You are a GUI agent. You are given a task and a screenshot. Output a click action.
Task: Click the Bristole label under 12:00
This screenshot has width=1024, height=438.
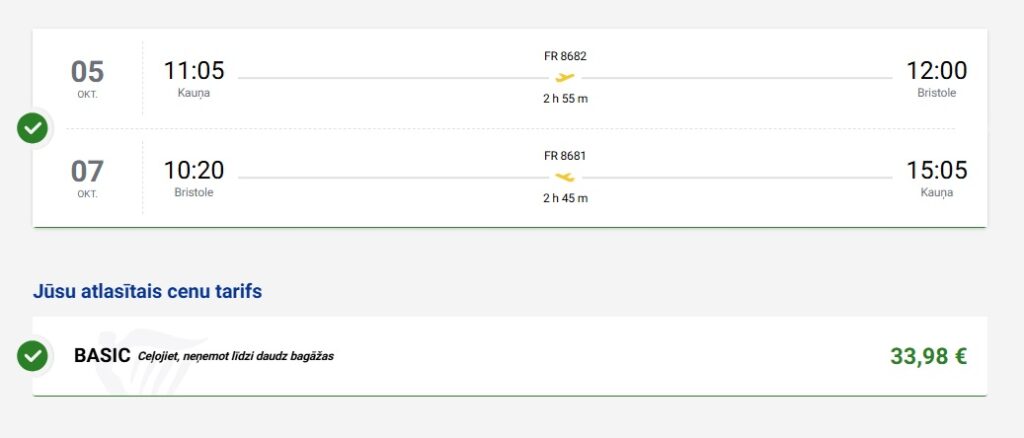click(x=936, y=93)
